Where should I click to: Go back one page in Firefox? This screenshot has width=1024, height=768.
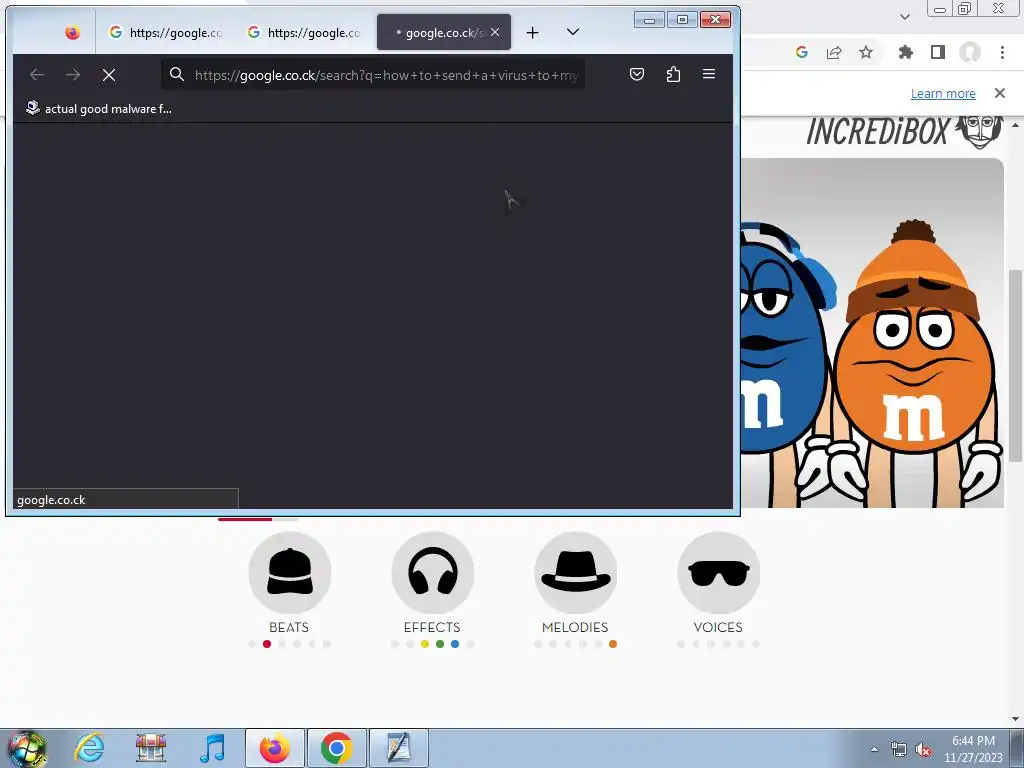click(37, 74)
